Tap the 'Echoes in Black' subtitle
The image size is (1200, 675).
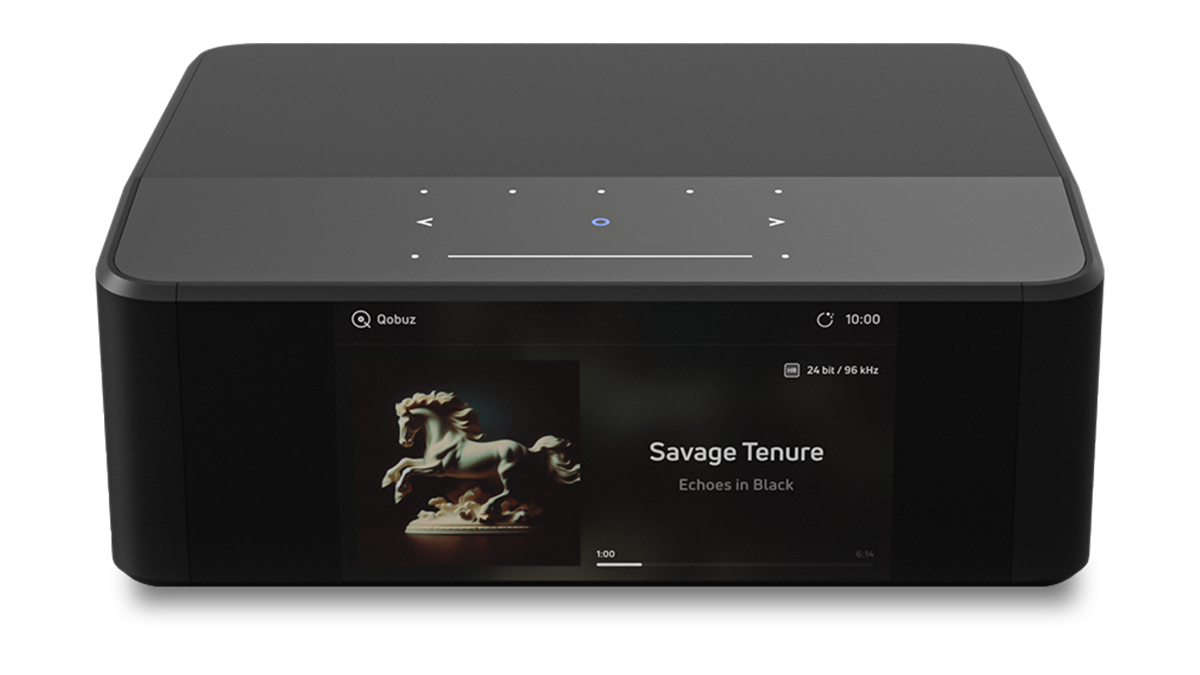click(736, 485)
